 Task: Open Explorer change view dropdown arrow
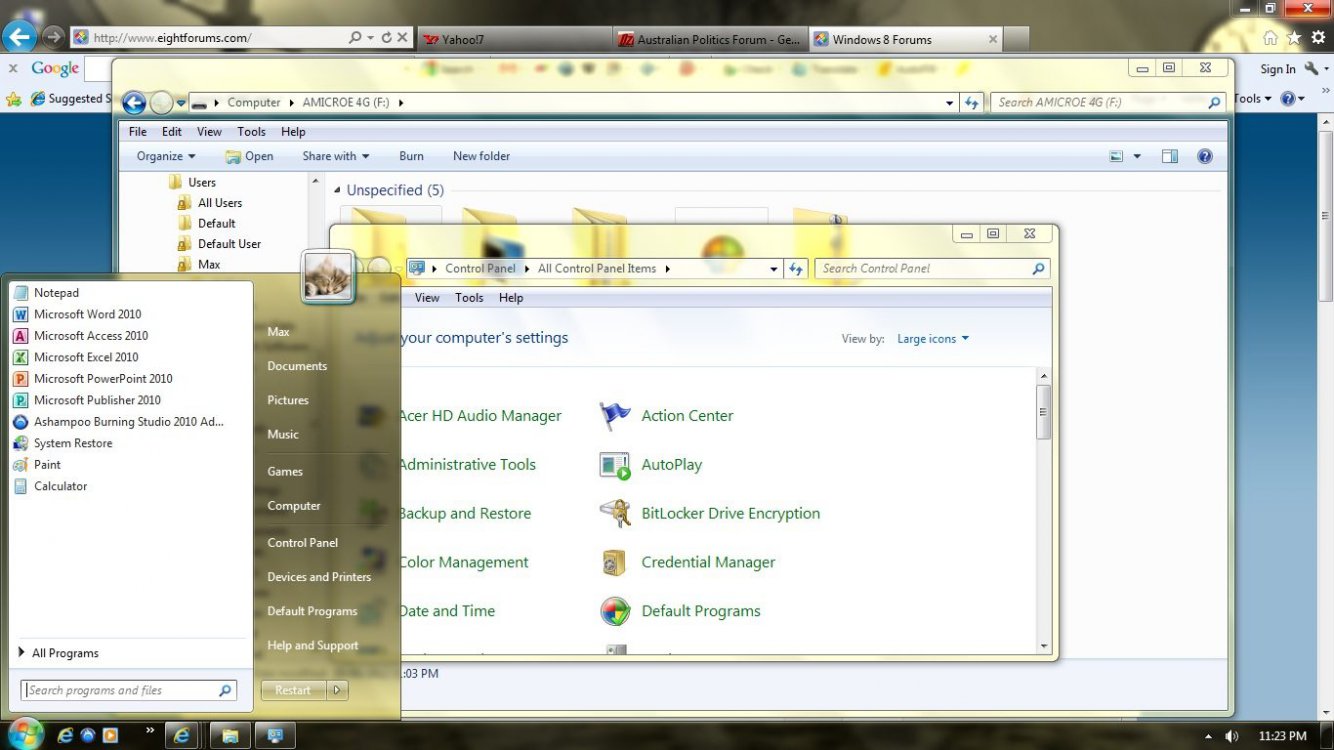pos(1137,157)
